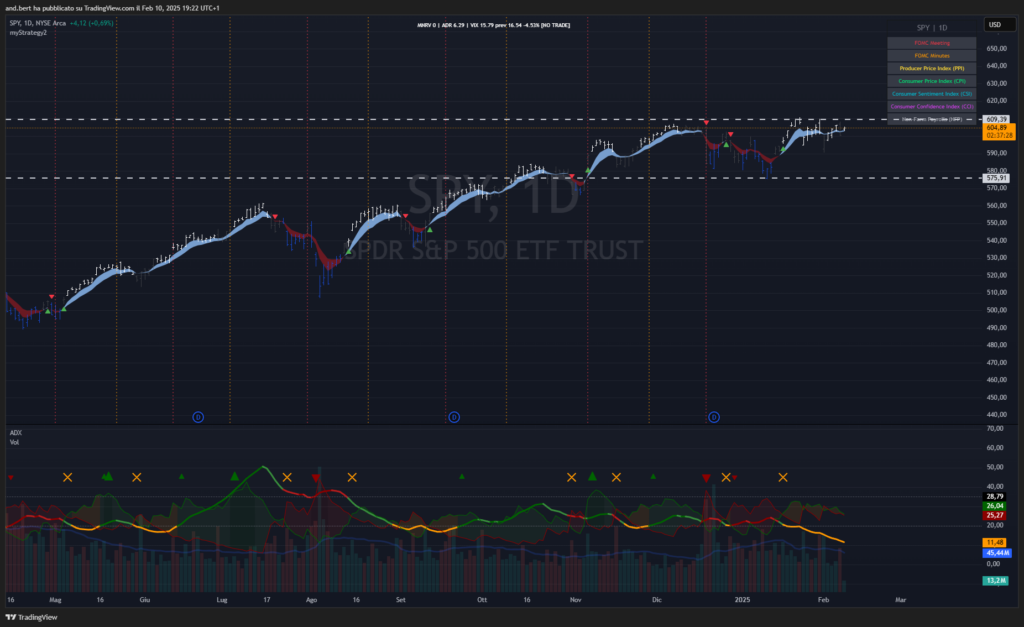Viewport: 1024px width, 627px height.
Task: Click the Consumer Price Index (CPI) row
Action: tap(931, 80)
